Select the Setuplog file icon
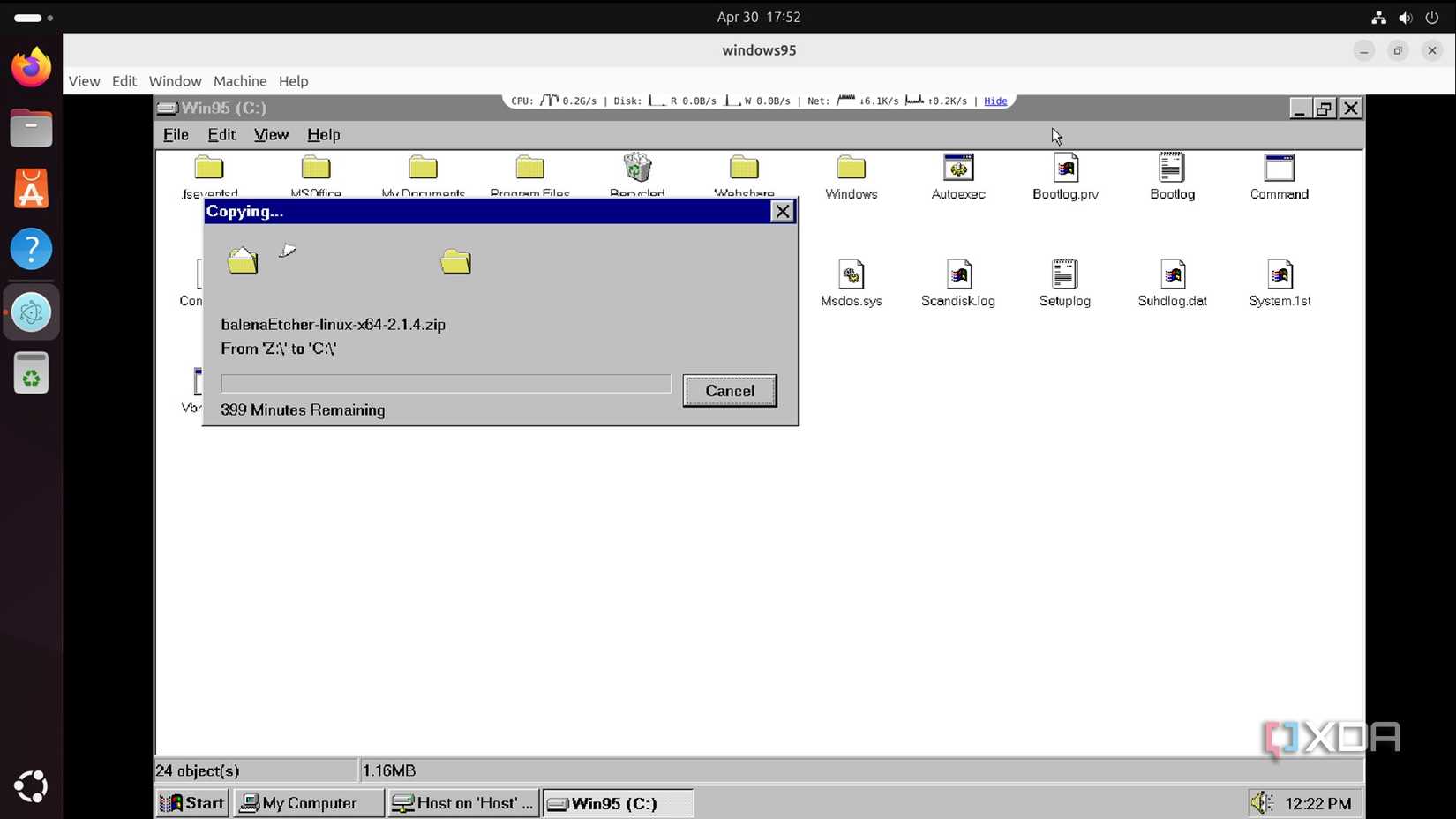 (x=1065, y=274)
